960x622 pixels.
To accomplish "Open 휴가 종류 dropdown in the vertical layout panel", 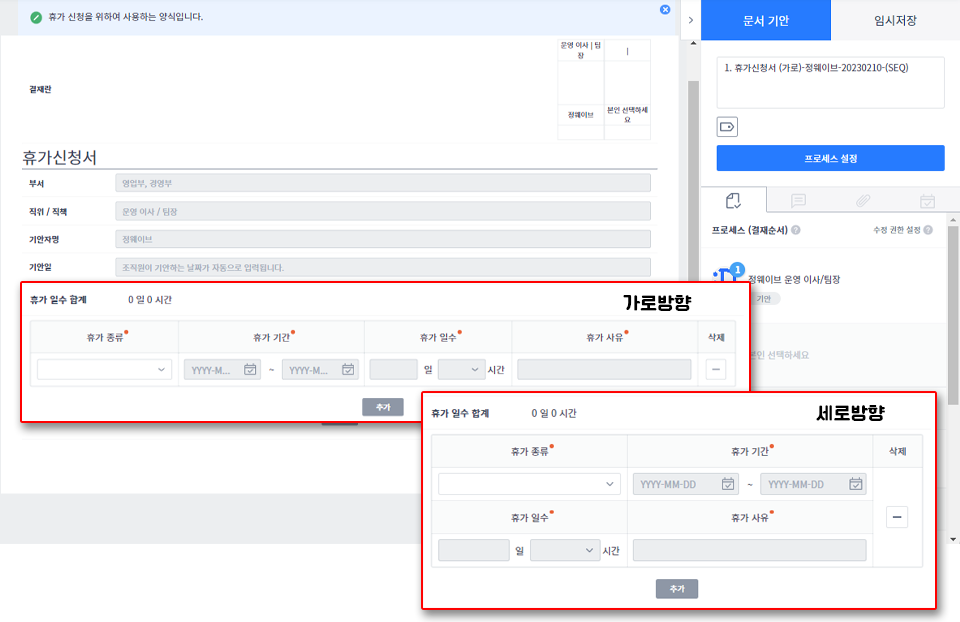I will point(529,484).
